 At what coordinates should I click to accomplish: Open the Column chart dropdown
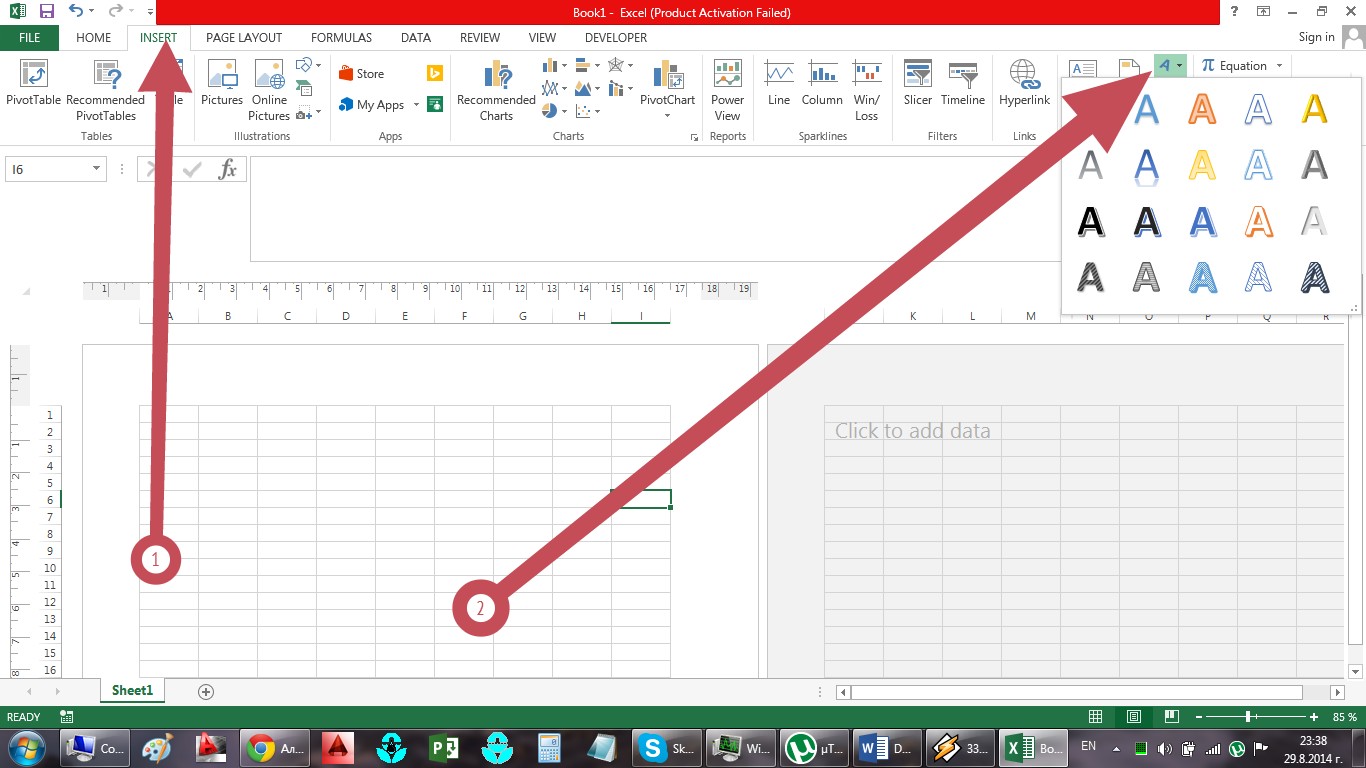(554, 66)
